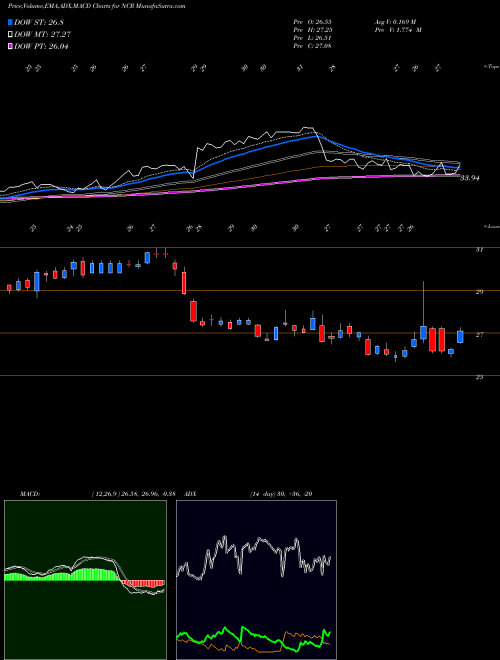Viewport: 500px width, 660px height.
Task: Open the green MACD histogram panel
Action: pyautogui.click(x=85, y=580)
